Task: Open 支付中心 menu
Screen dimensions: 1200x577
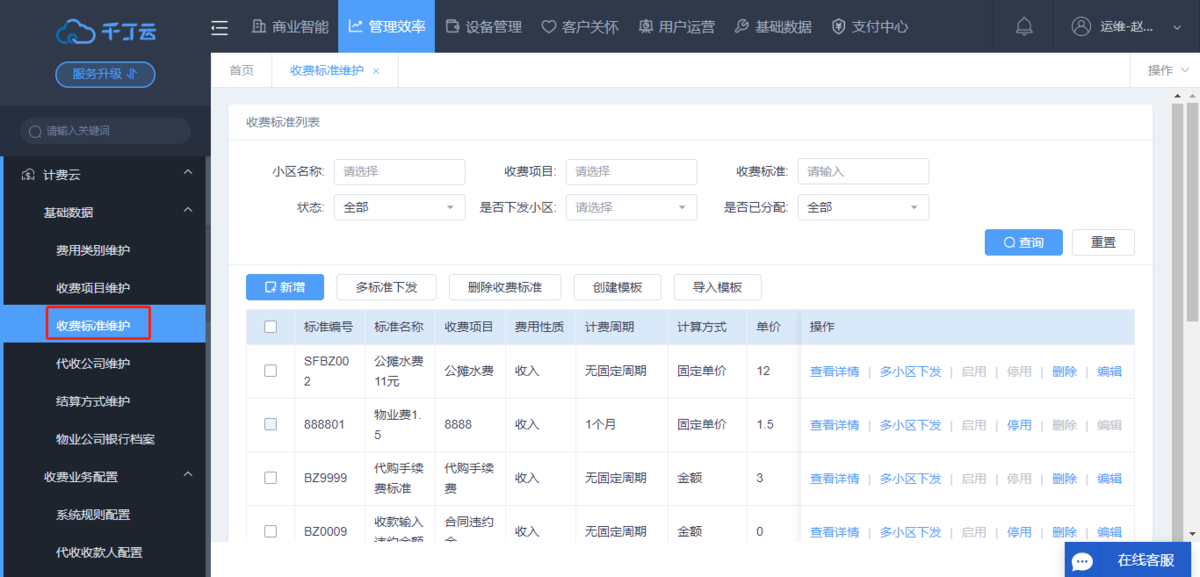Action: pos(870,27)
